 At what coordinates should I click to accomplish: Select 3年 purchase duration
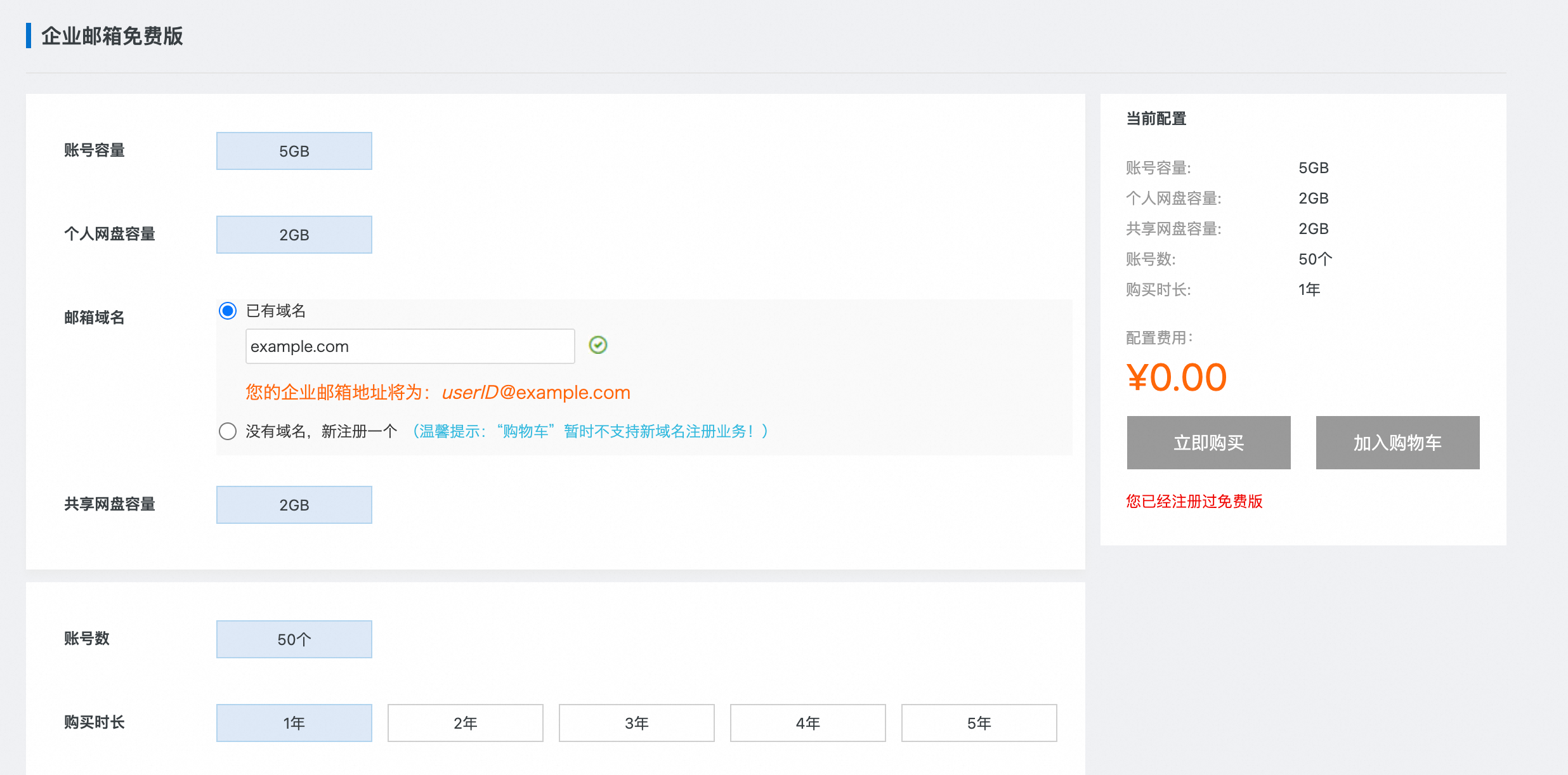click(x=636, y=723)
